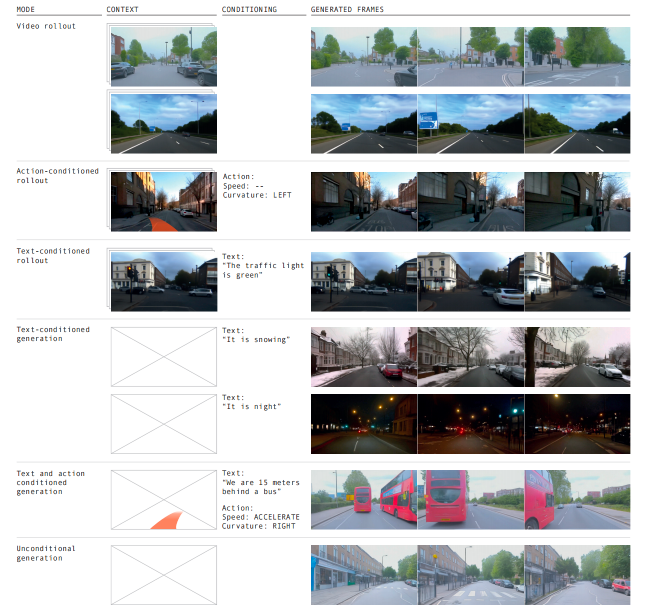Open frame passing red bus on left edge
This screenshot has width=647, height=611.
point(577,500)
